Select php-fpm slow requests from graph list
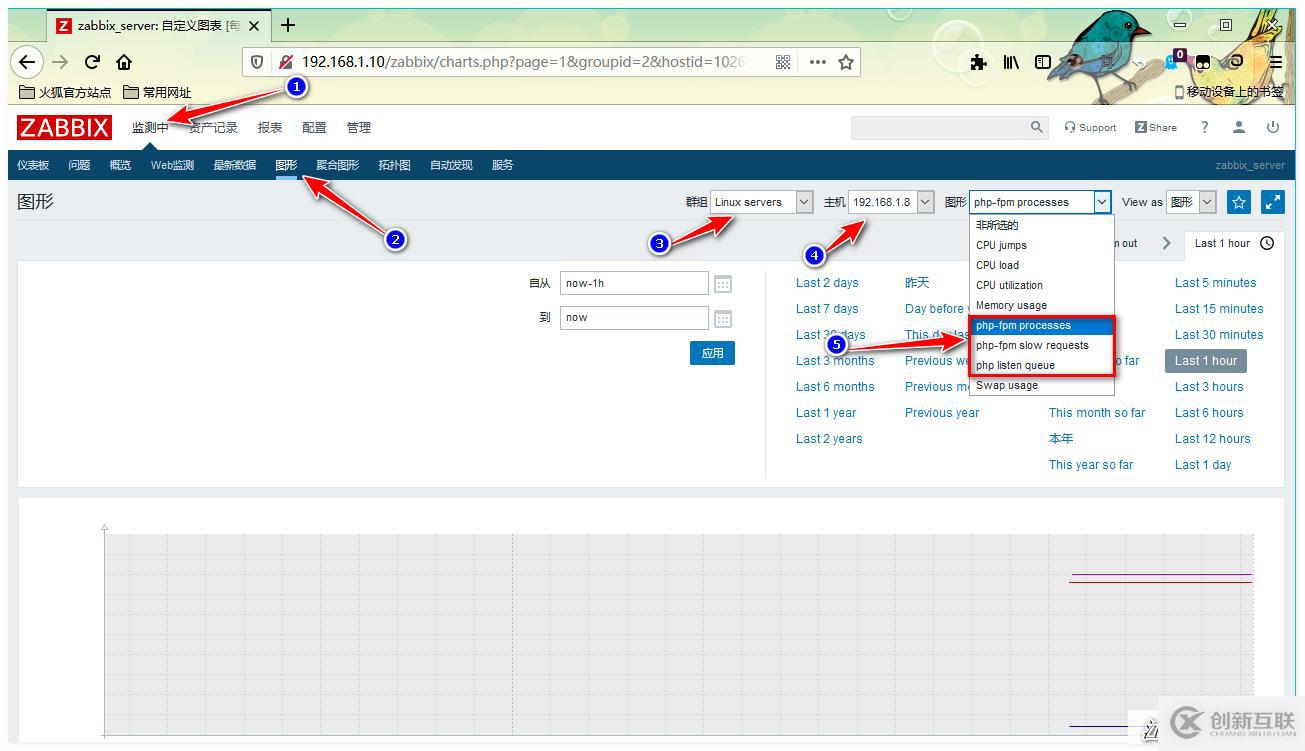The height and width of the screenshot is (751, 1305). click(1032, 345)
